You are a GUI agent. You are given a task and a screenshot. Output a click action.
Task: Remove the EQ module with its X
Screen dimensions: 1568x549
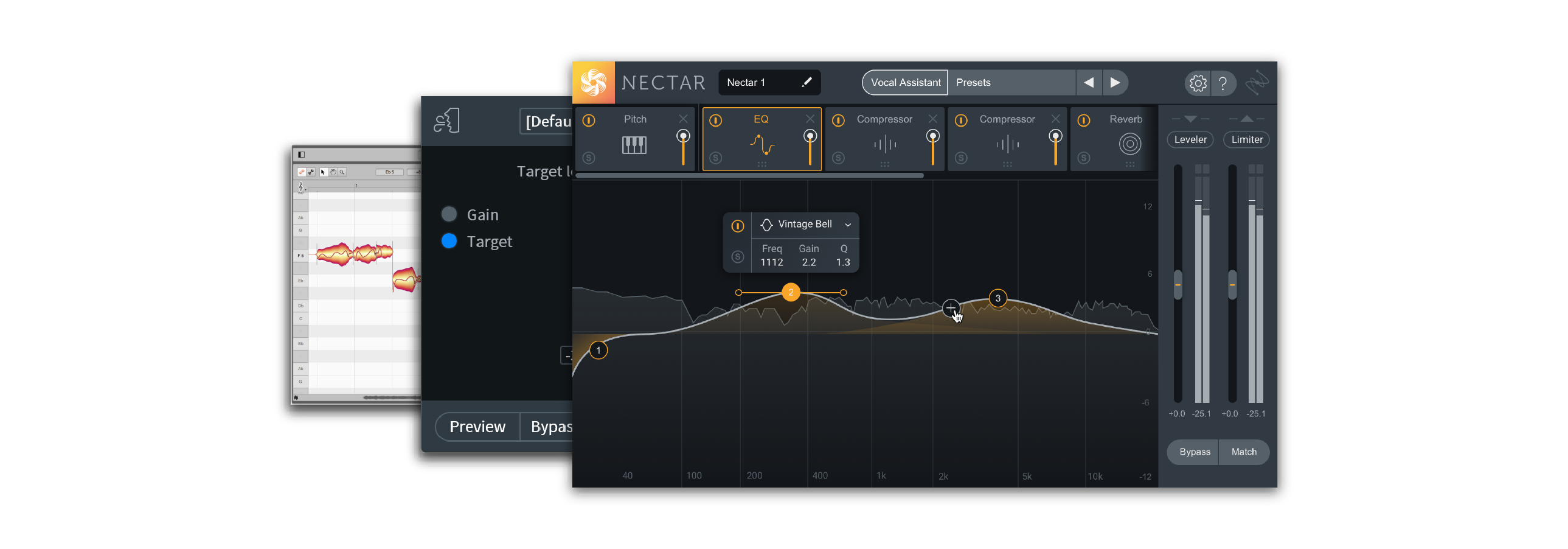(810, 119)
